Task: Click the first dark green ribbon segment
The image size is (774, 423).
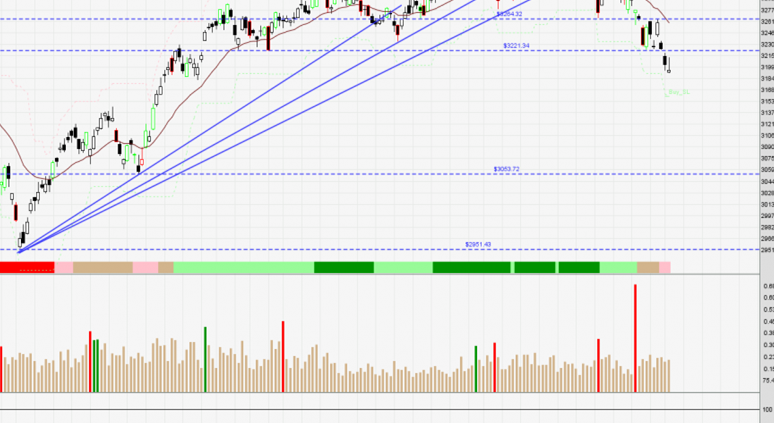Action: pyautogui.click(x=343, y=267)
